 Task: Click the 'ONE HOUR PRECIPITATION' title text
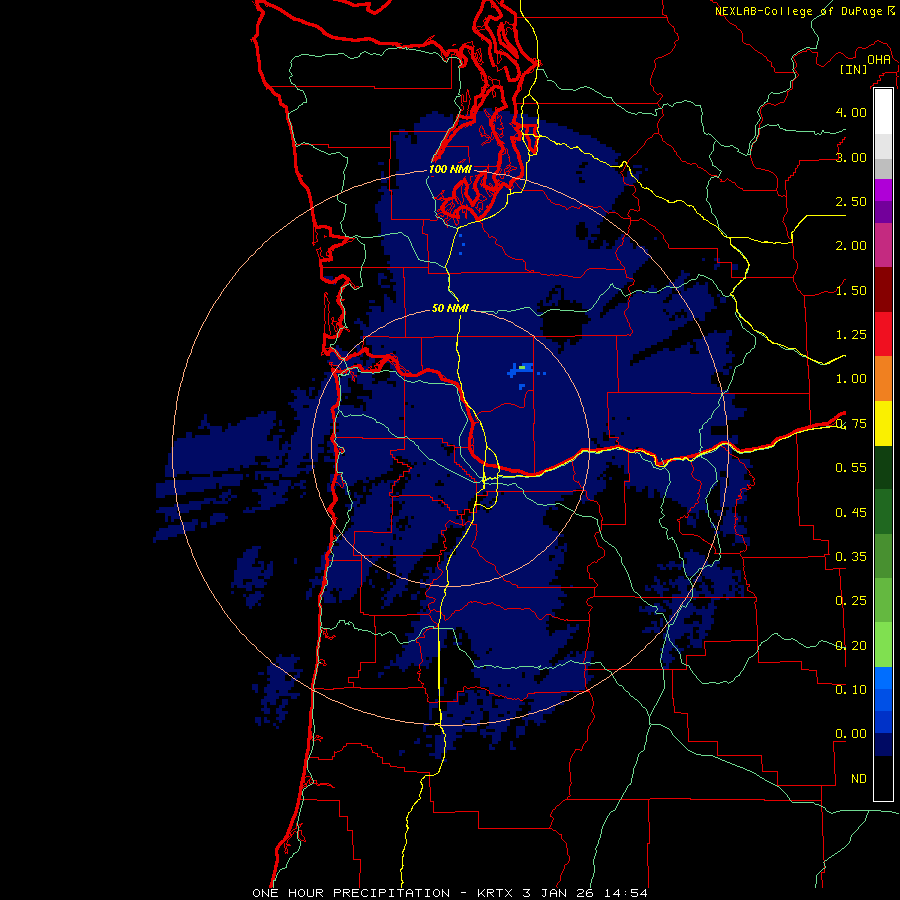[x=351, y=893]
